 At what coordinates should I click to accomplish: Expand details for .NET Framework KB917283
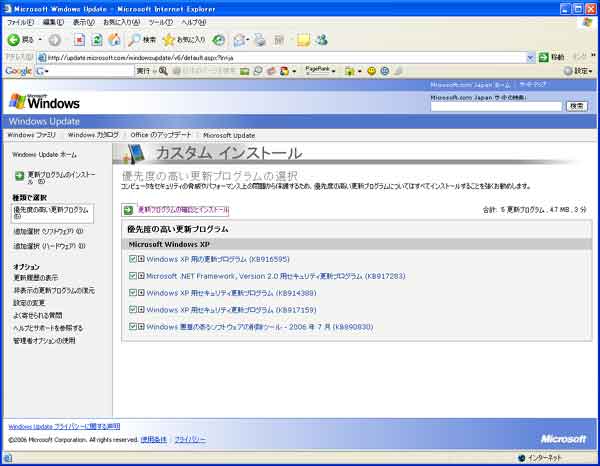141,276
